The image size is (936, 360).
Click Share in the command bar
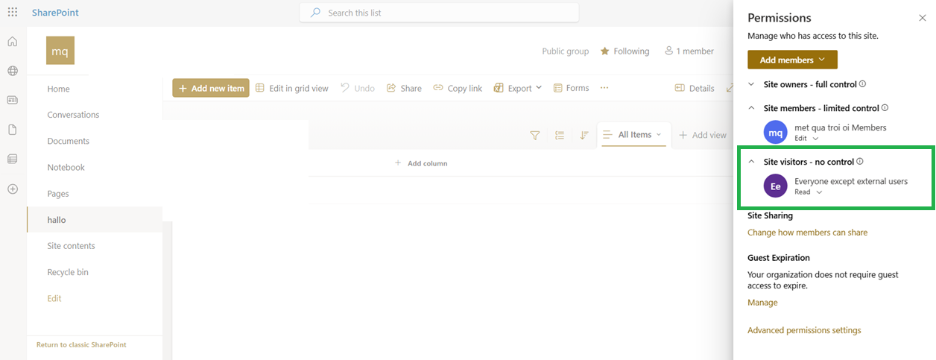[404, 88]
